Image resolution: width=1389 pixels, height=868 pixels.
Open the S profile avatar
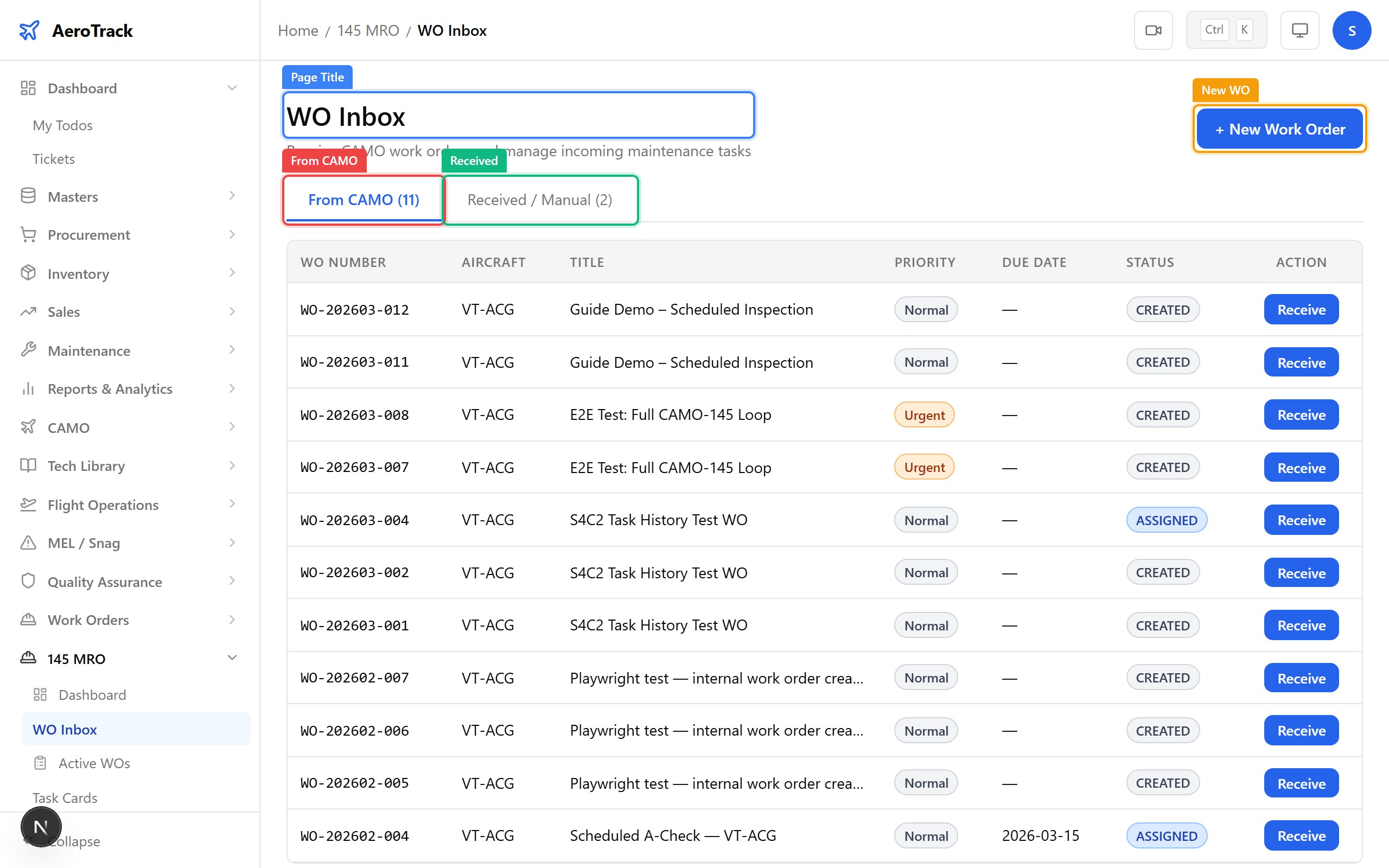click(1352, 30)
